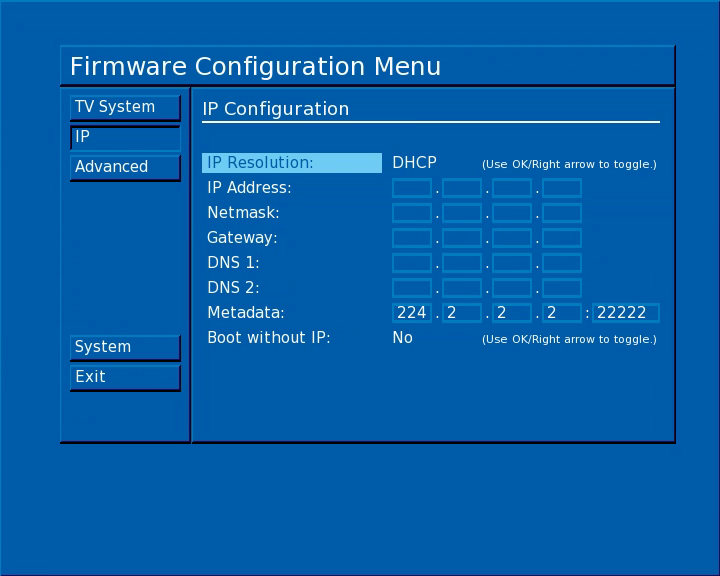
Task: Toggle the Boot without IP 'No' value
Action: 402,338
